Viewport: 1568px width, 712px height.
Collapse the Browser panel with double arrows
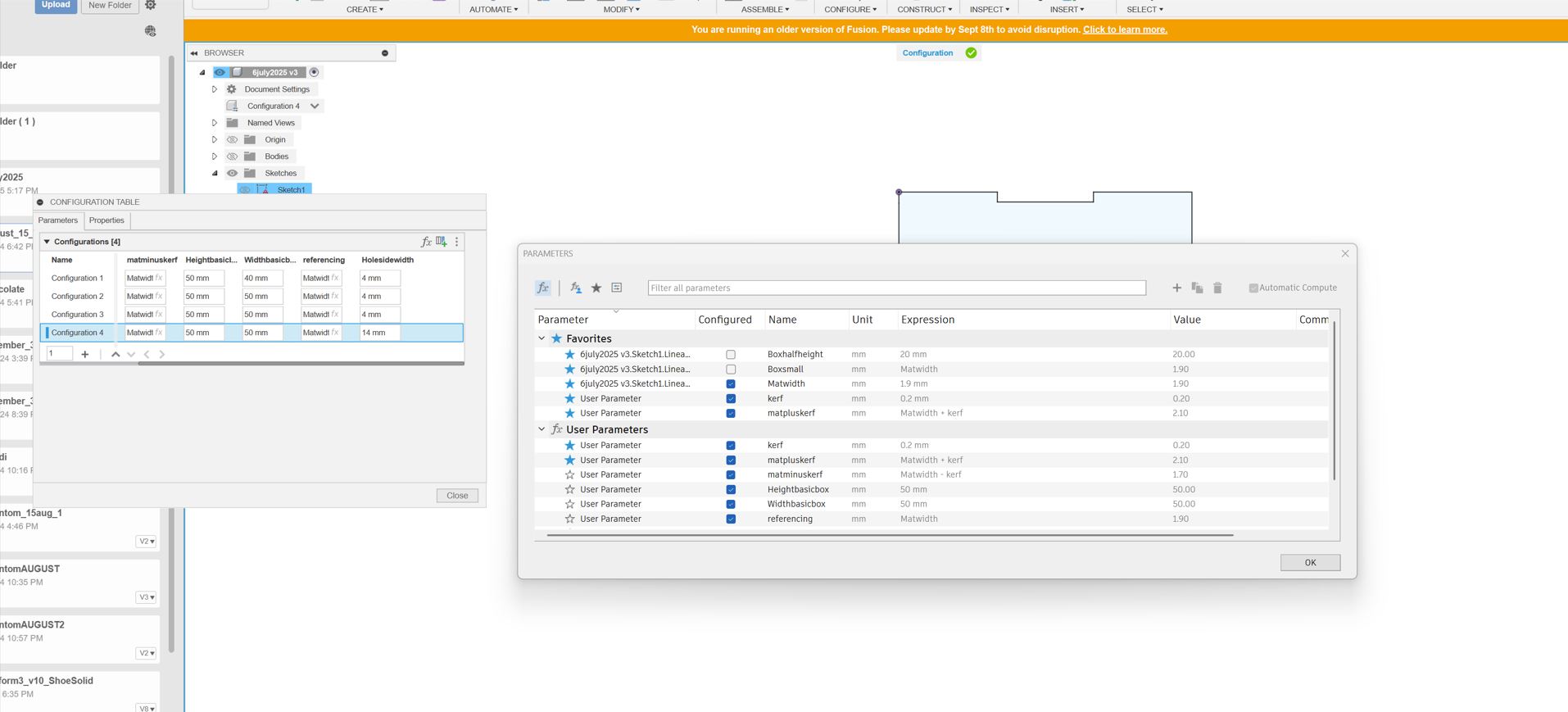pyautogui.click(x=194, y=53)
